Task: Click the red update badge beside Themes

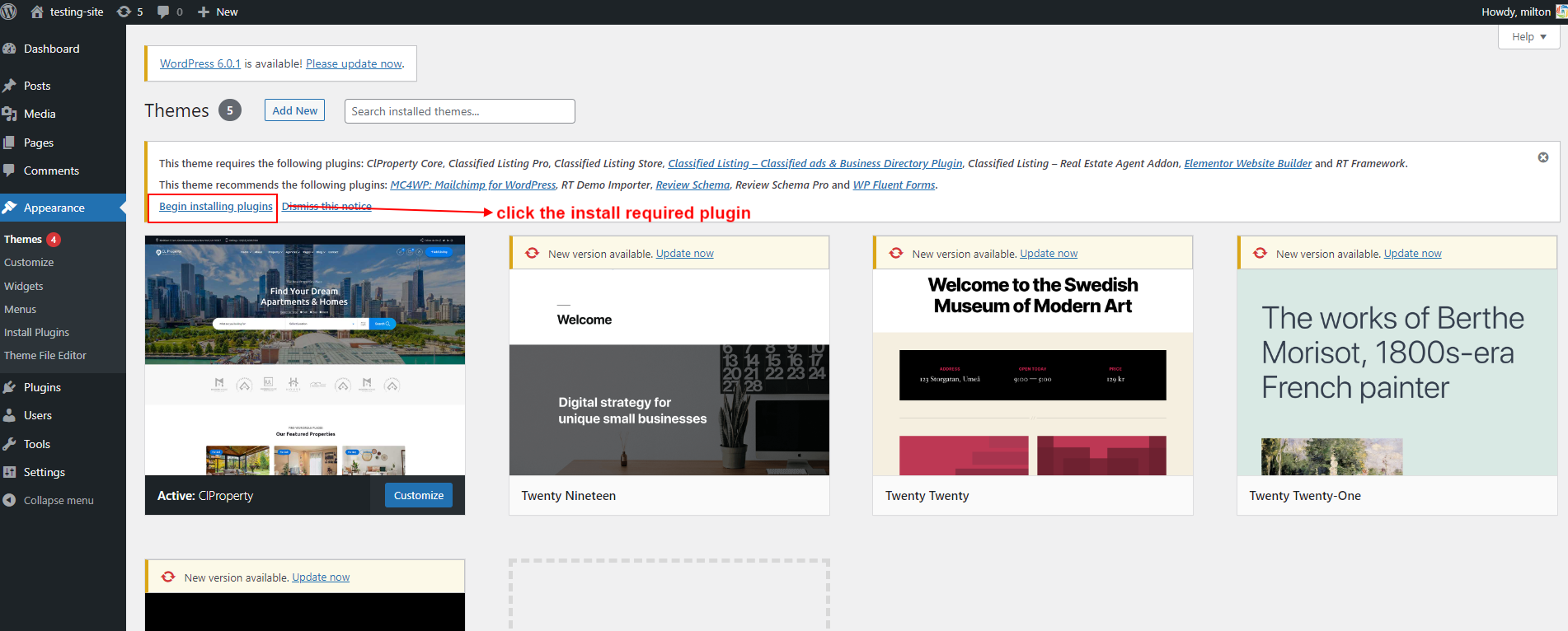Action: pyautogui.click(x=54, y=240)
